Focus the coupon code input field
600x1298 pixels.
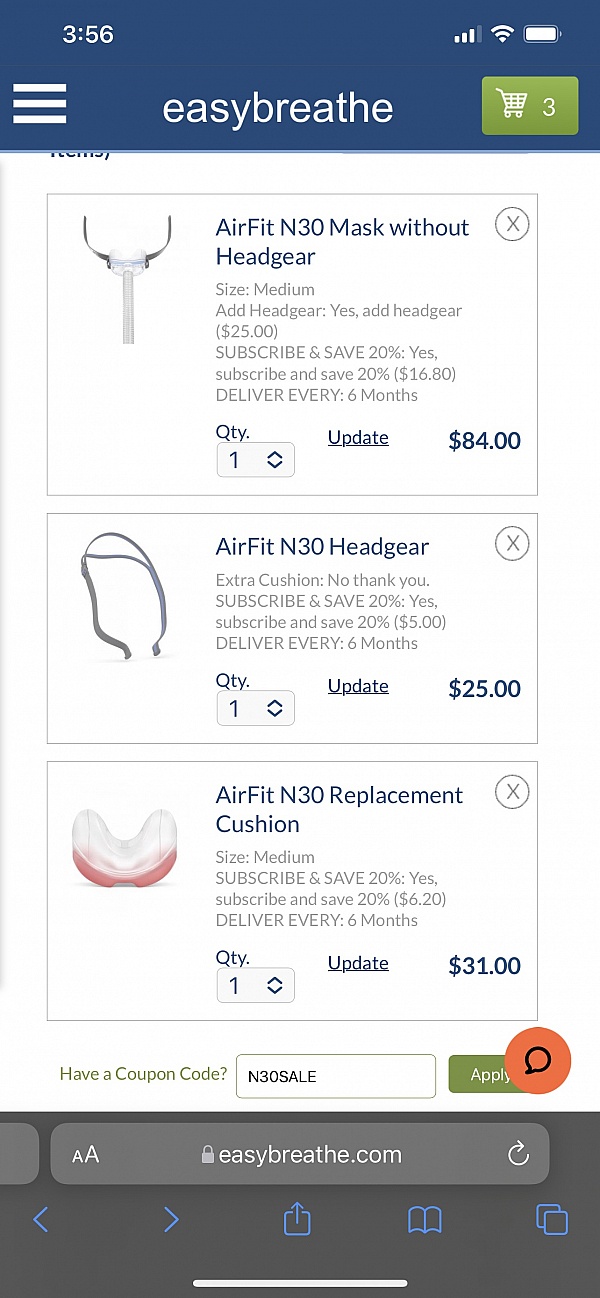335,1076
